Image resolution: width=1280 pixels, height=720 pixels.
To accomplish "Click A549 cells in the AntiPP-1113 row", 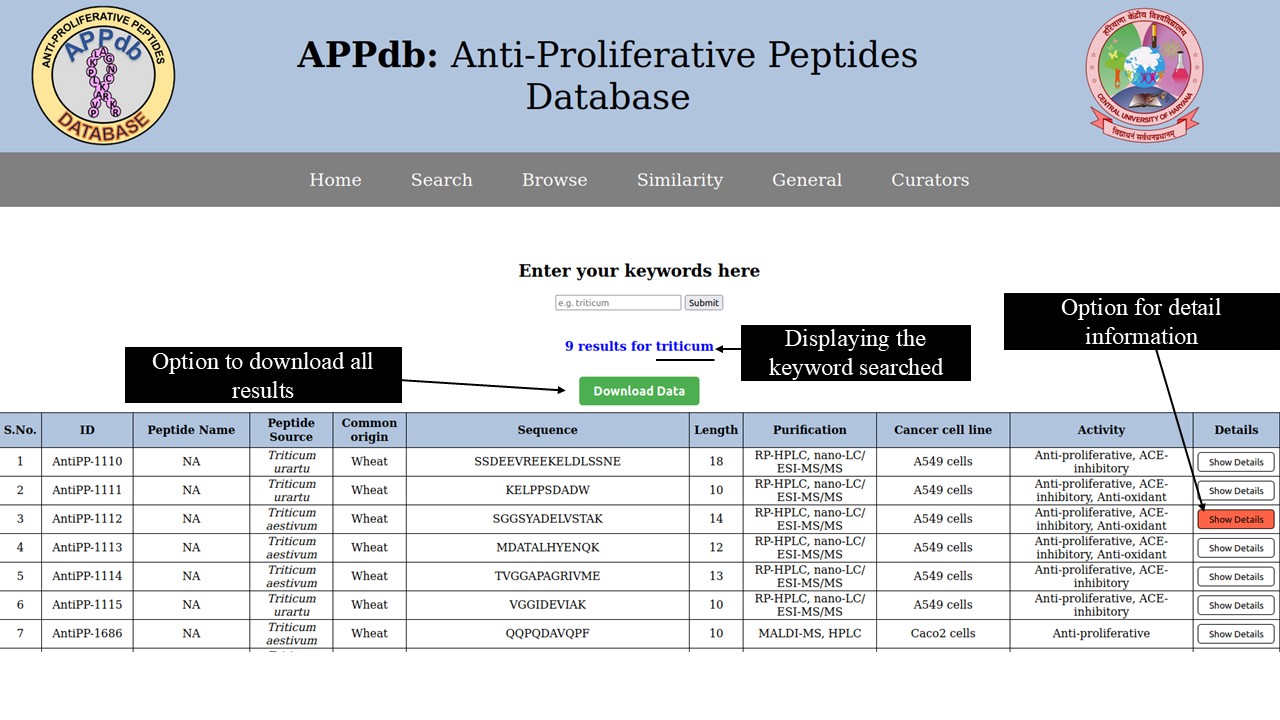I will tap(943, 548).
